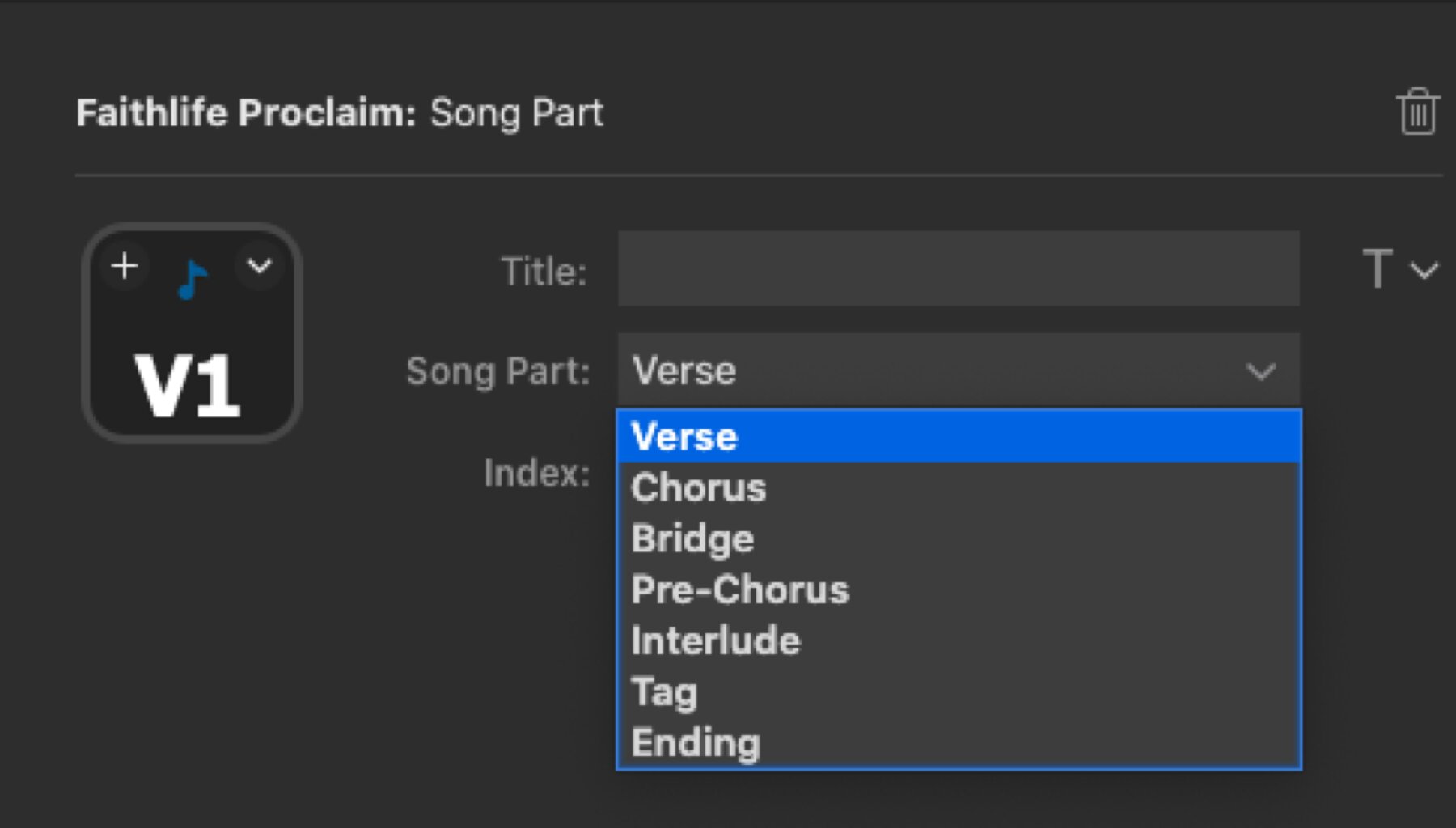Click the Song Part combo box showing Verse
The image size is (1456, 828).
(959, 370)
